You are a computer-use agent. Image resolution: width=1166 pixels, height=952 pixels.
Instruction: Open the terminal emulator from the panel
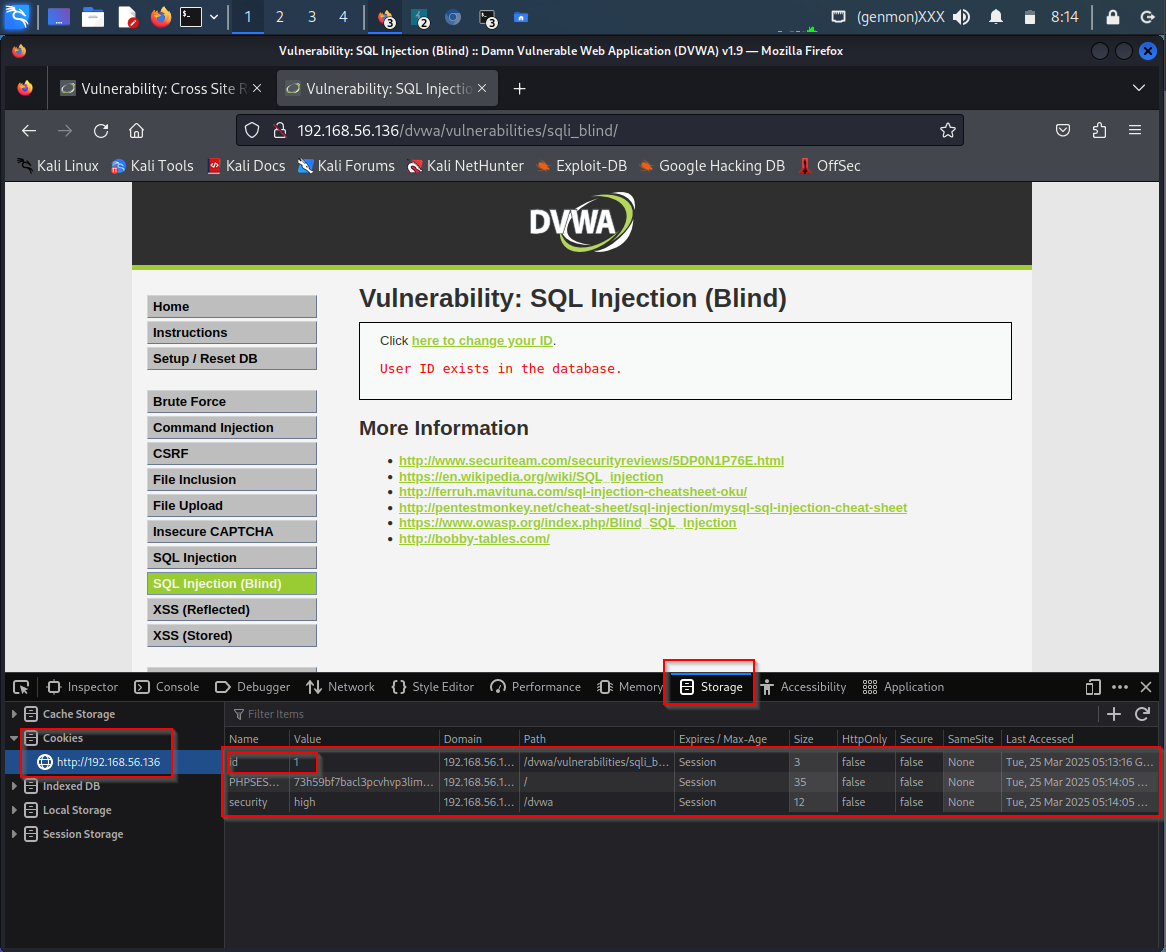pyautogui.click(x=191, y=16)
